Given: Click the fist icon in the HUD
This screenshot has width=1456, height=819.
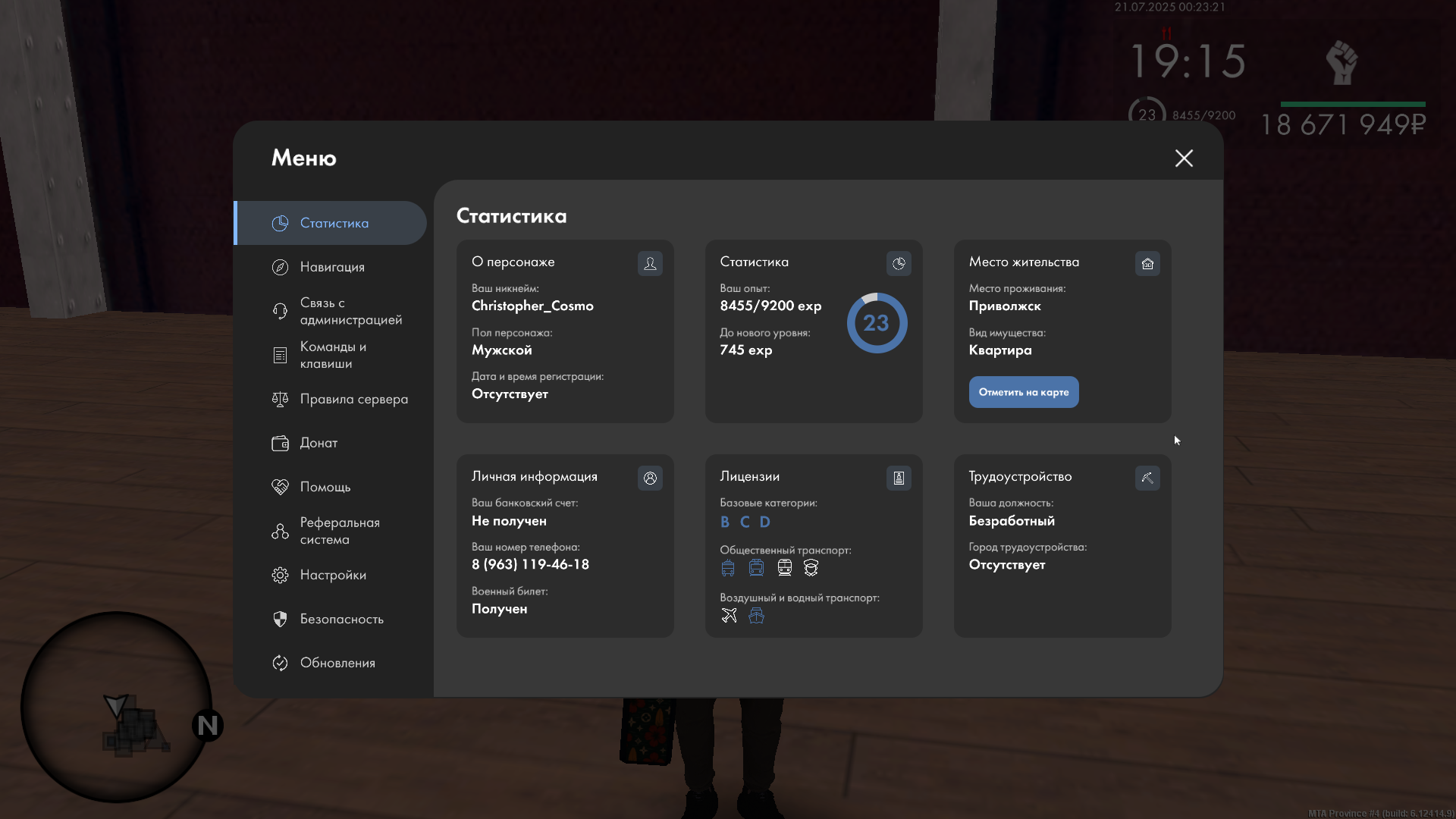Looking at the screenshot, I should [1341, 62].
